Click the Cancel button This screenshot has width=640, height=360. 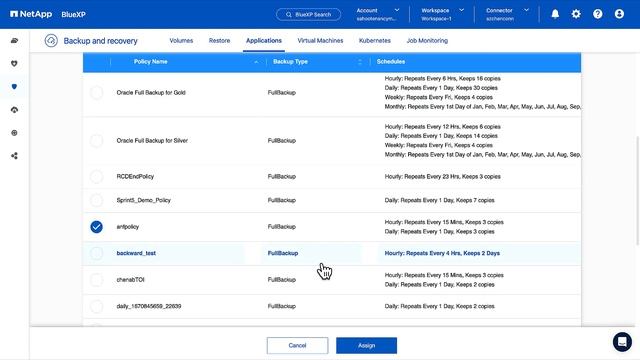(x=297, y=345)
